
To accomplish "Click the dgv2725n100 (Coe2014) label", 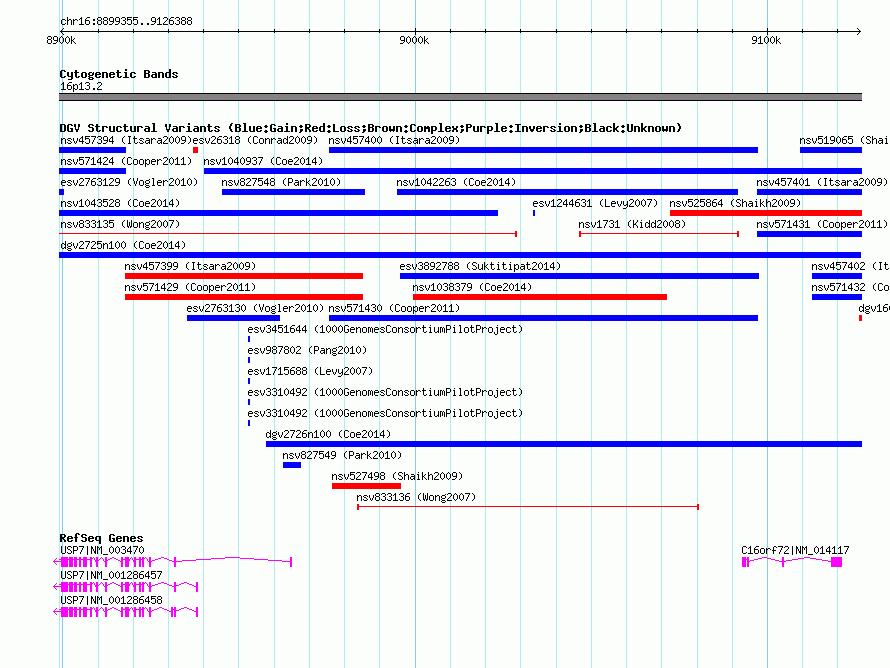I will tap(123, 245).
